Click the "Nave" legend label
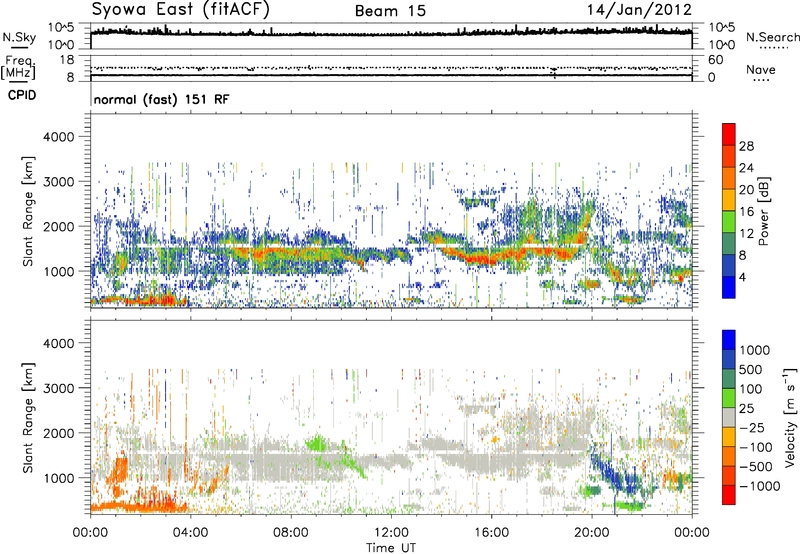This screenshot has height=554, width=800. click(x=761, y=69)
